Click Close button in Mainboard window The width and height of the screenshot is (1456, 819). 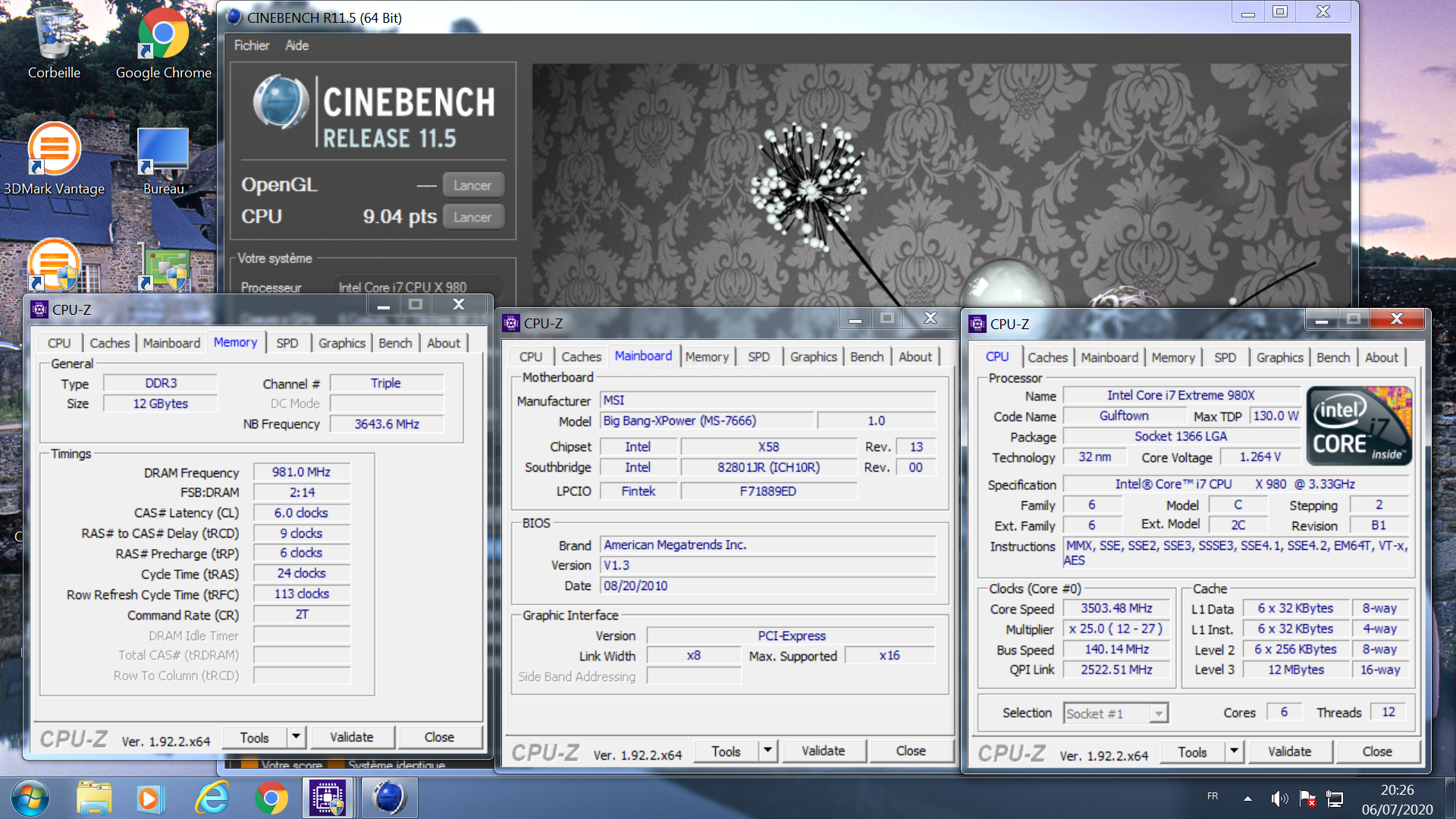click(911, 751)
